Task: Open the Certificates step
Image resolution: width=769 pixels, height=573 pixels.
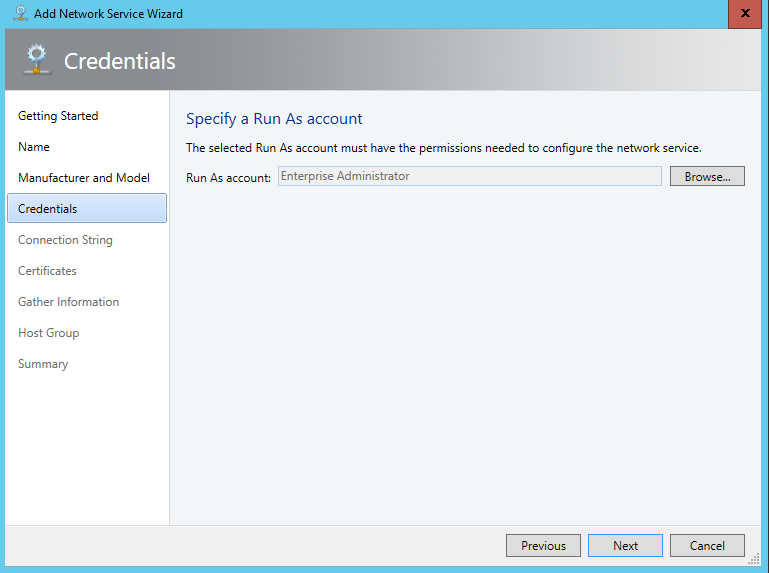Action: [47, 271]
